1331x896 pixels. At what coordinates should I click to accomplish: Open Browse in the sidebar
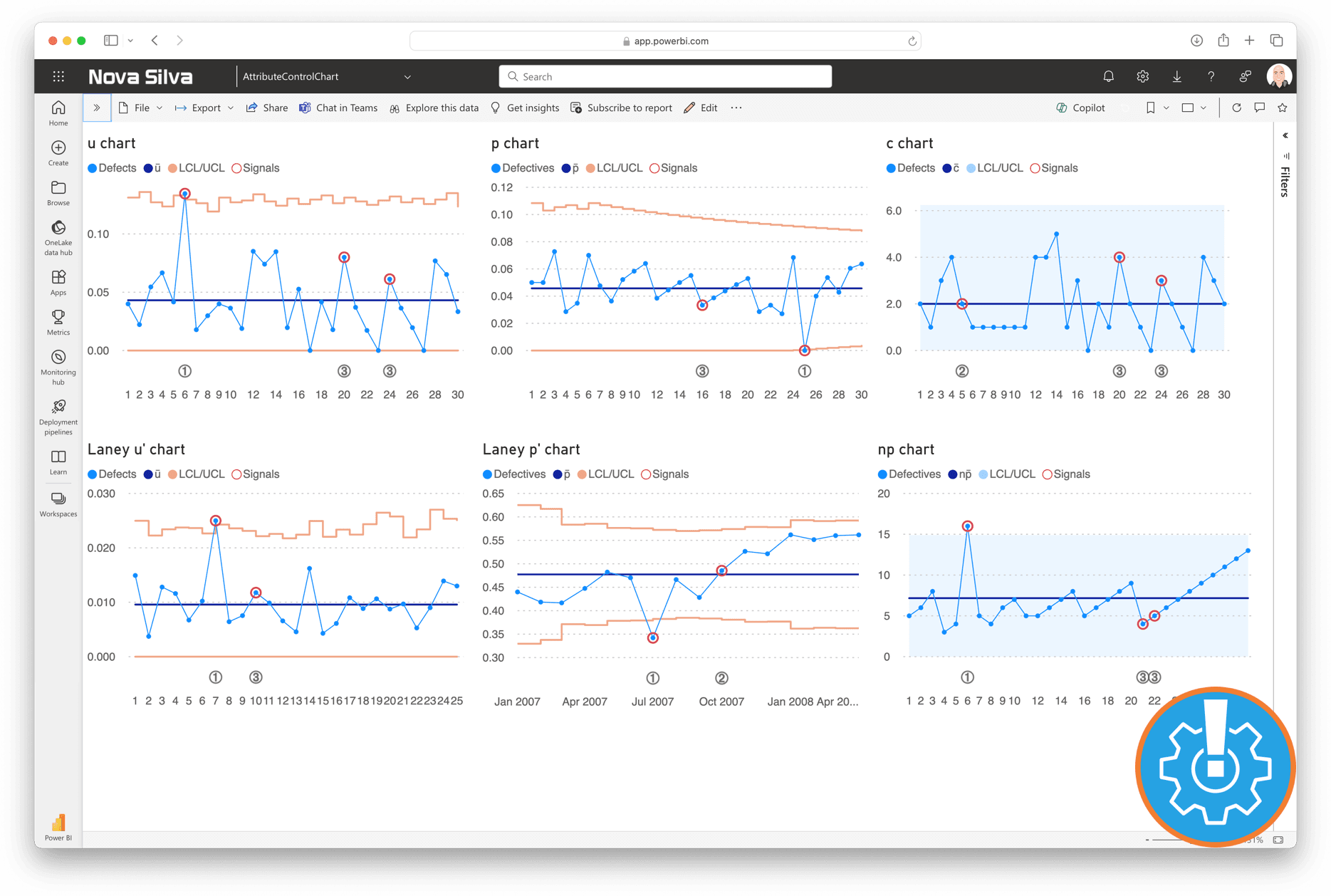58,193
